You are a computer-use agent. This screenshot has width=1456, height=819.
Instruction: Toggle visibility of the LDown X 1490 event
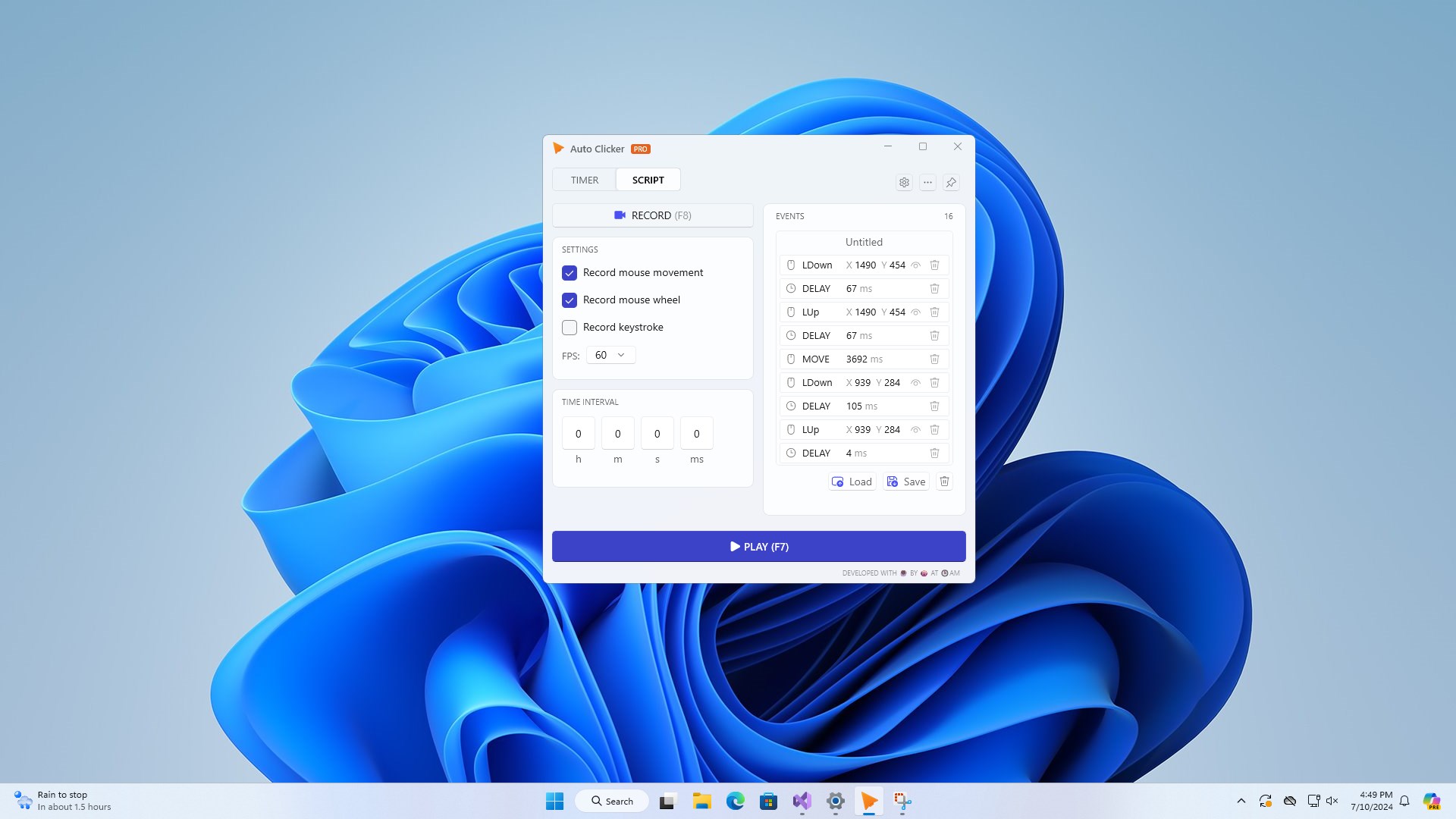pos(915,265)
